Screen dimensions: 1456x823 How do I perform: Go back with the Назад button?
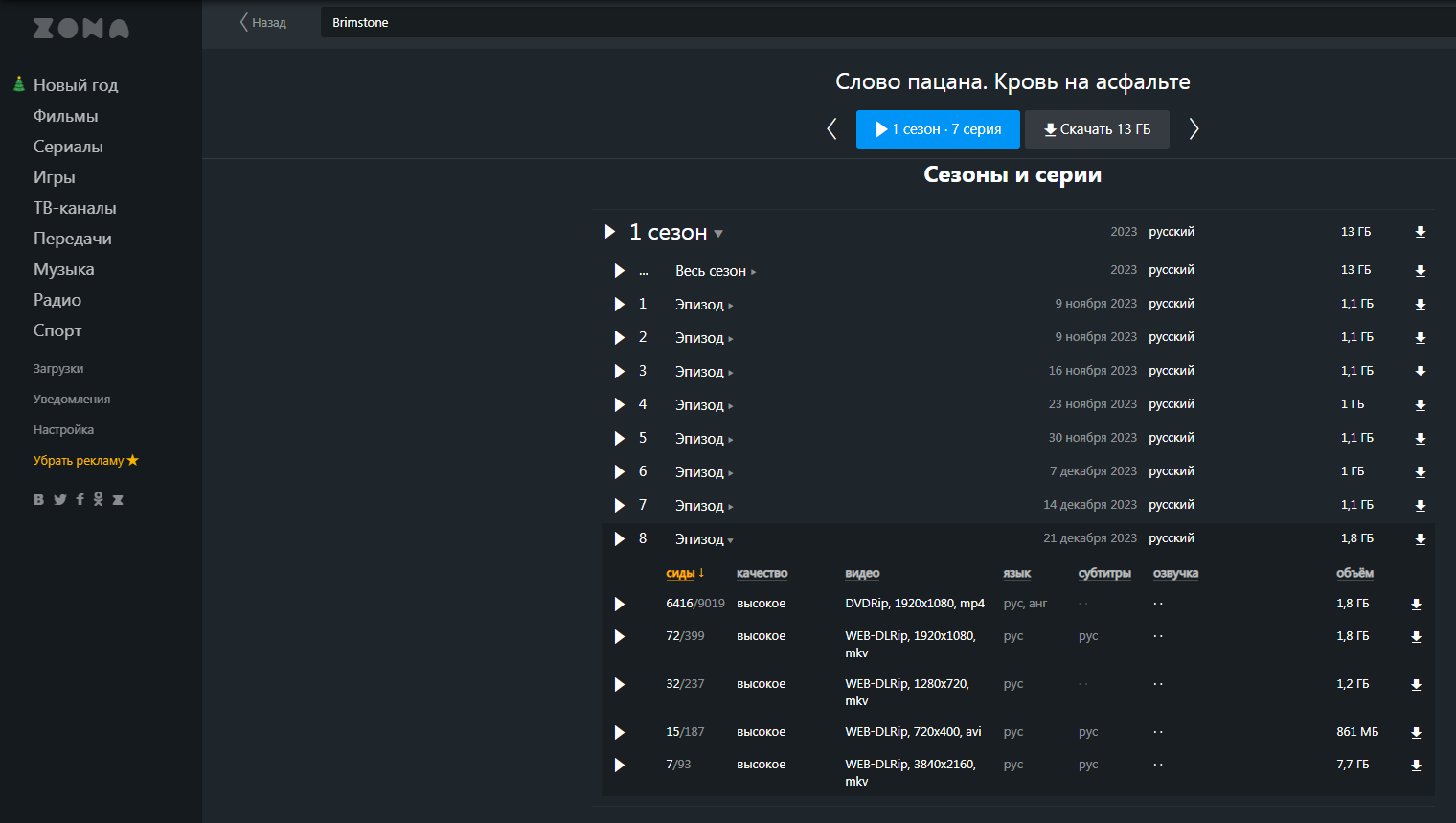[263, 22]
